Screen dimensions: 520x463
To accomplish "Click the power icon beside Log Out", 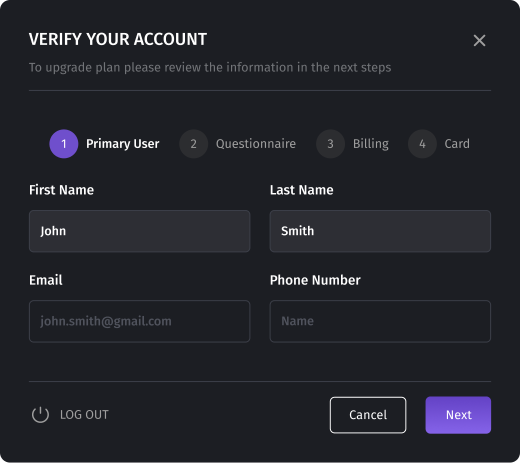I will (x=40, y=415).
